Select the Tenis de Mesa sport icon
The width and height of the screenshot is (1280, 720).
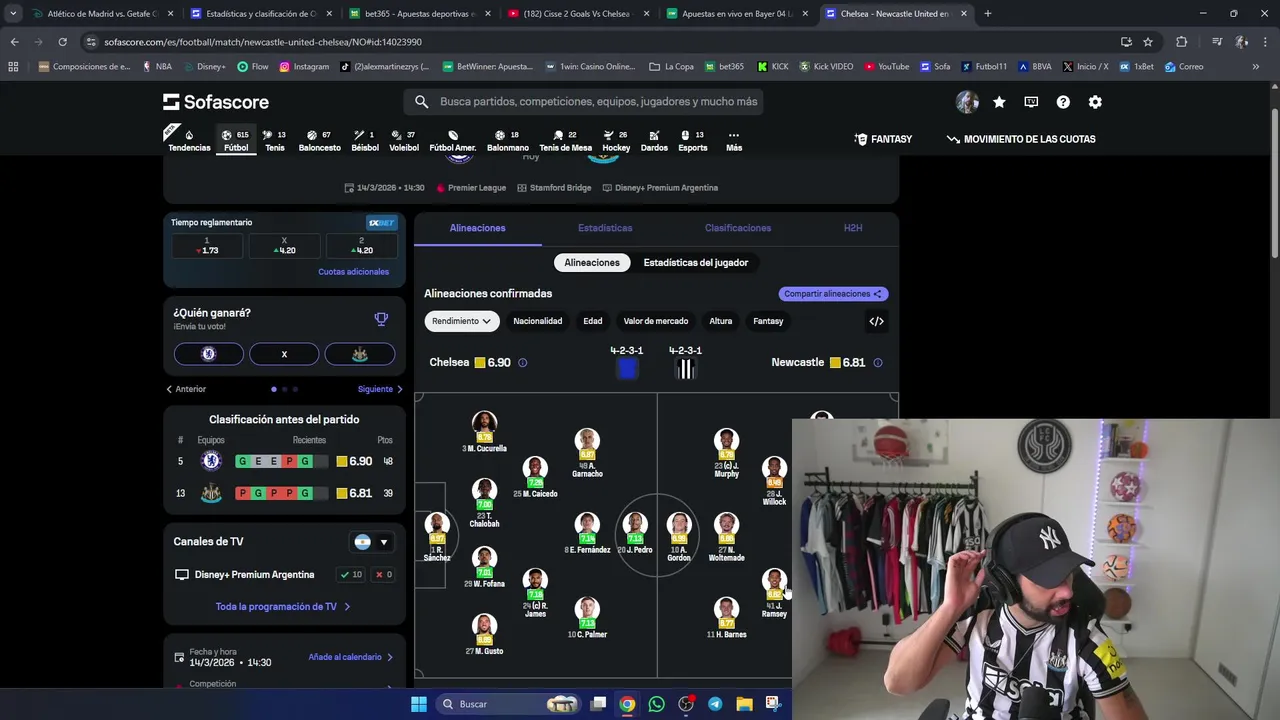[566, 141]
